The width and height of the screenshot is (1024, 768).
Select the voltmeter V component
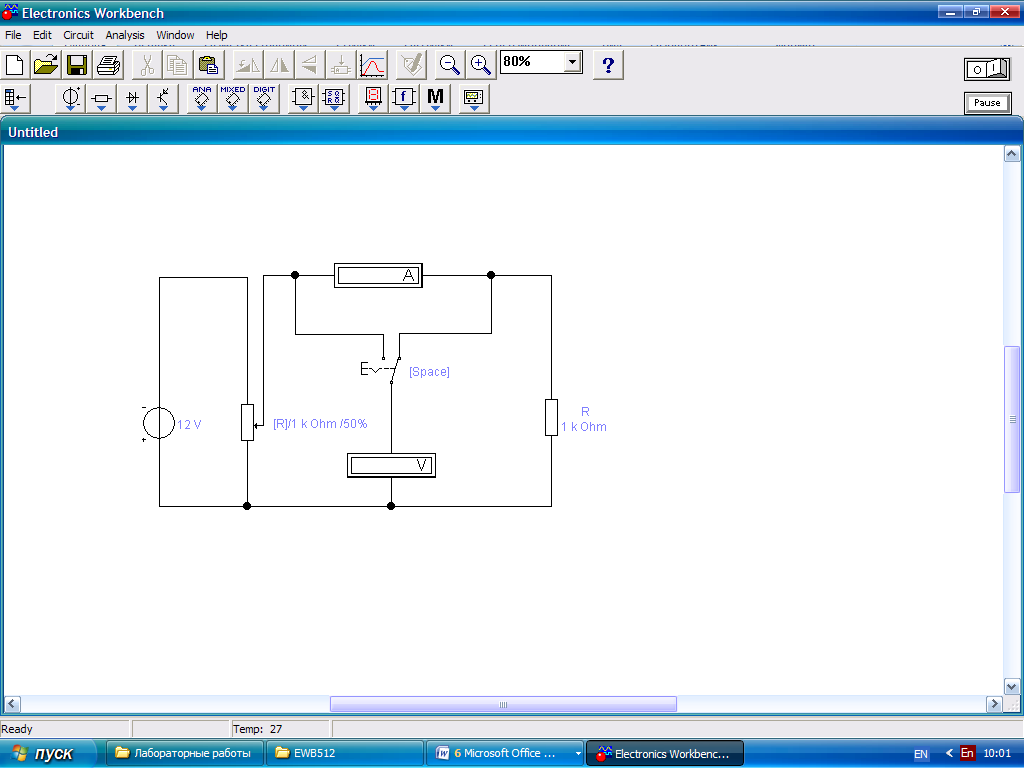pos(391,466)
